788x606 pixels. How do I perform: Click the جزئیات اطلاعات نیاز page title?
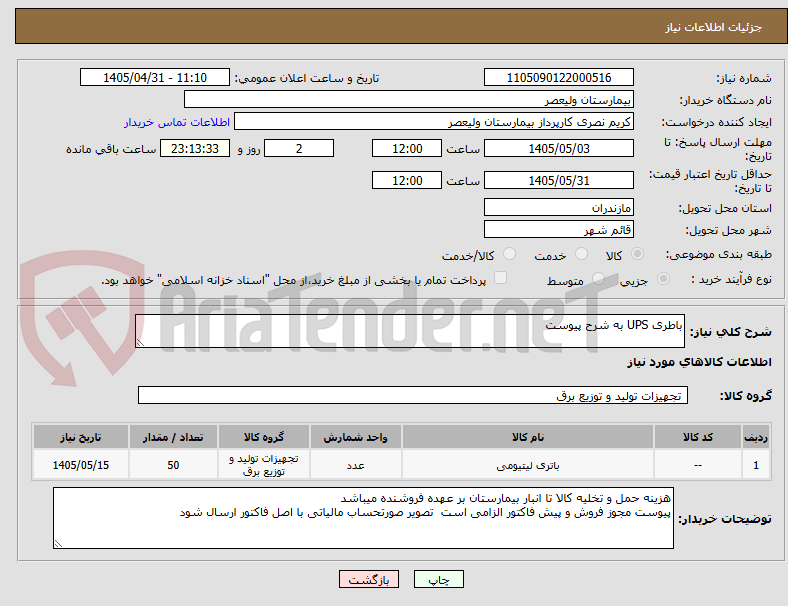pyautogui.click(x=714, y=27)
